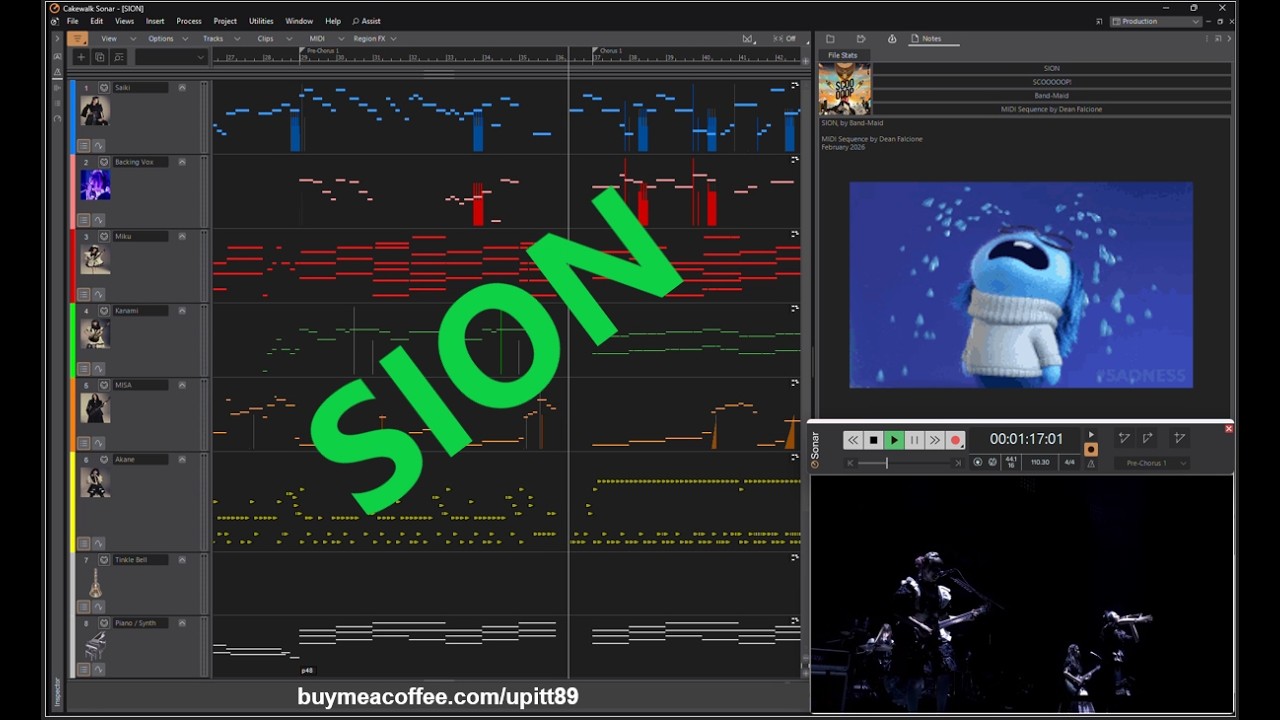Click the red Record button
The height and width of the screenshot is (720, 1280).
coord(955,440)
